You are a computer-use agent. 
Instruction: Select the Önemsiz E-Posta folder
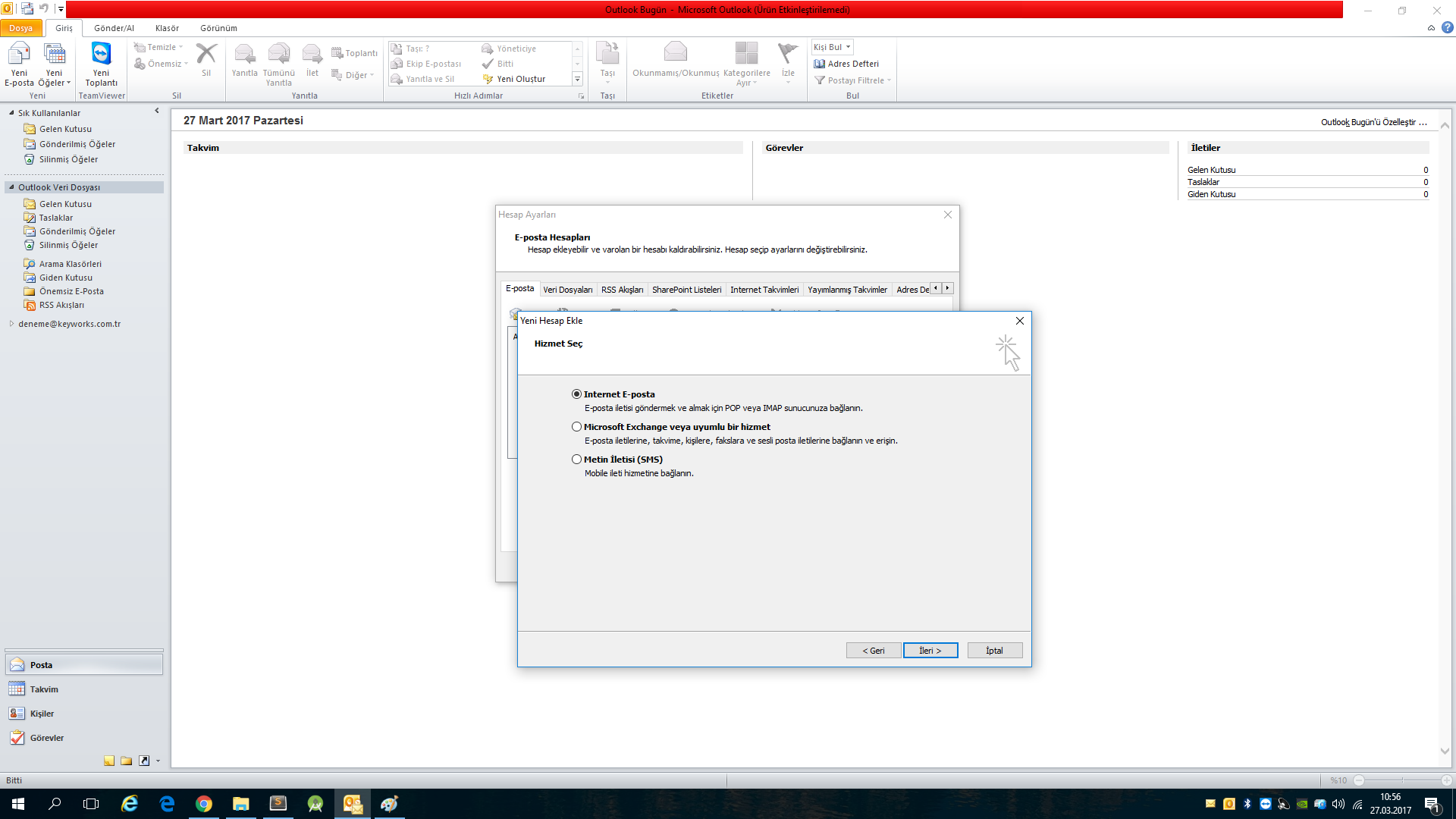pos(71,291)
